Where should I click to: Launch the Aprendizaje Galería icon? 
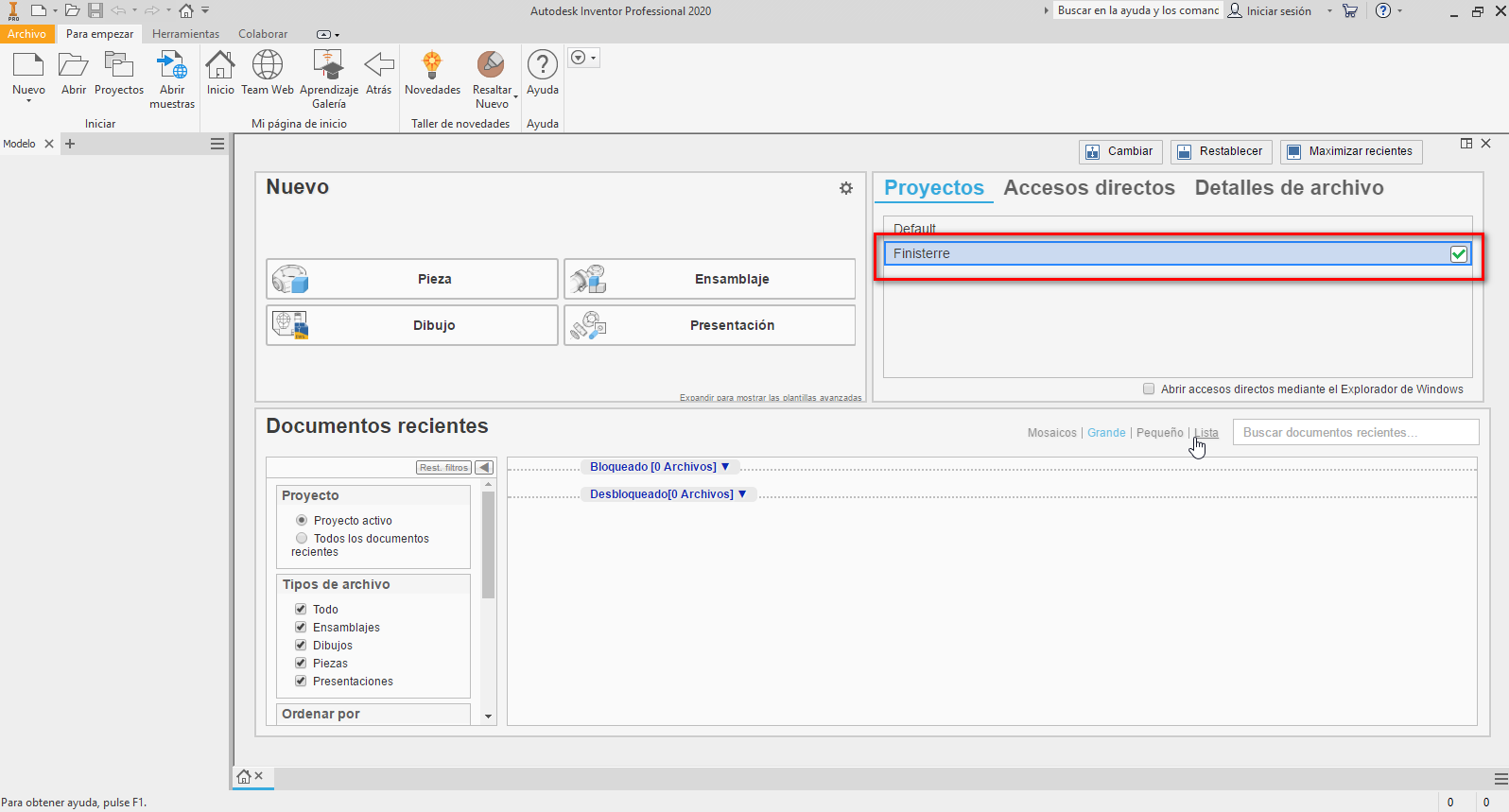pos(328,66)
